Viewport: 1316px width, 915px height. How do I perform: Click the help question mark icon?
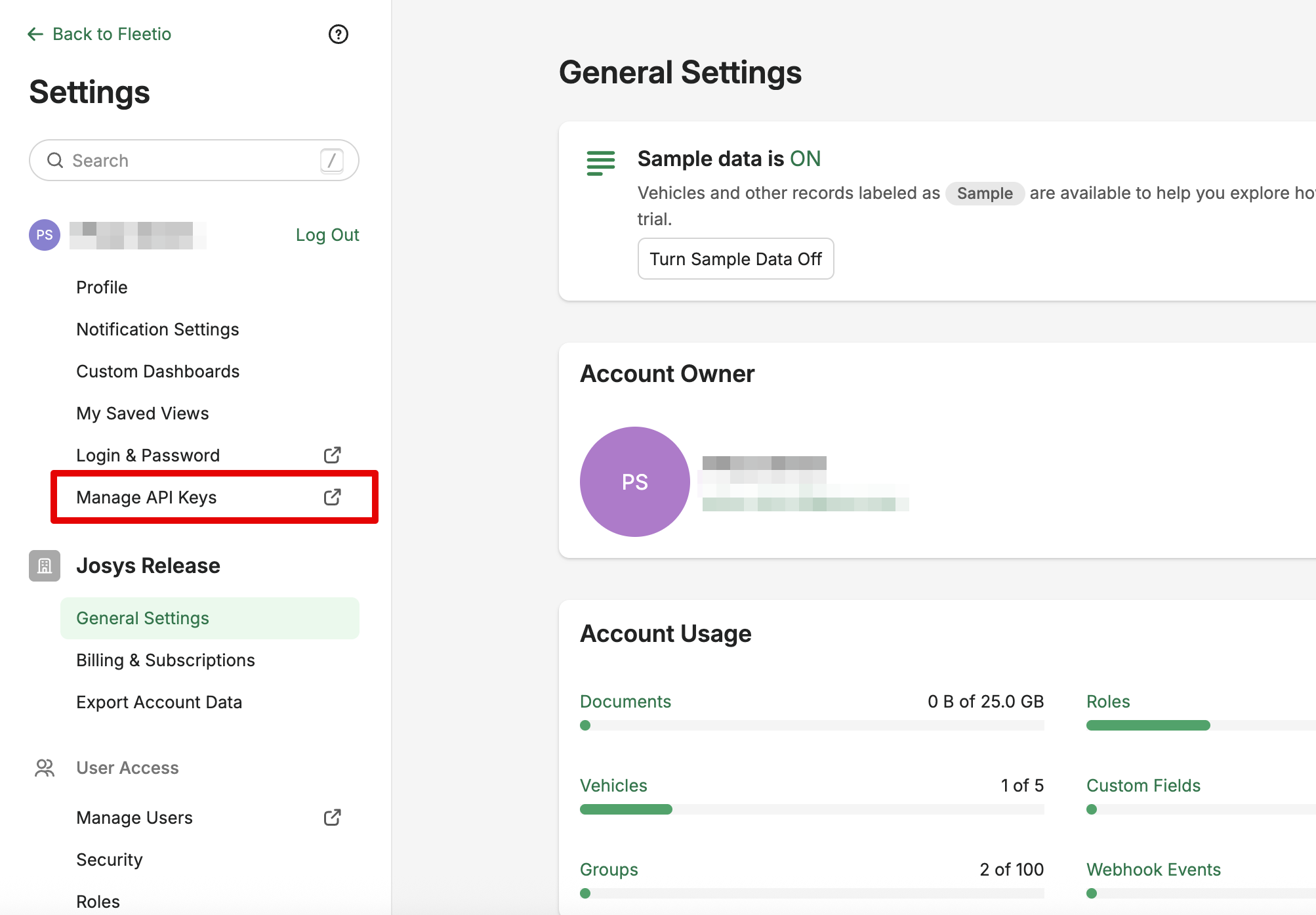point(338,34)
